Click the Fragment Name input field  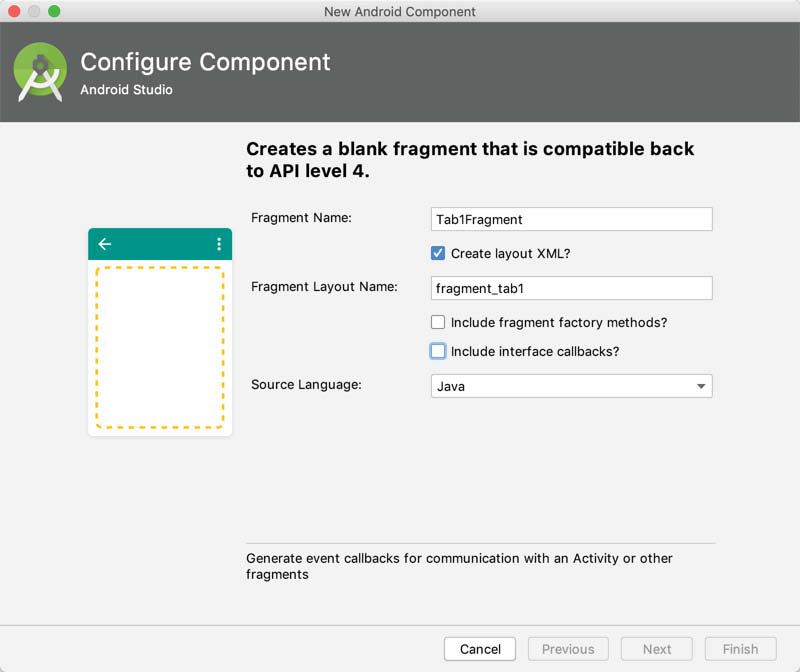click(x=571, y=219)
